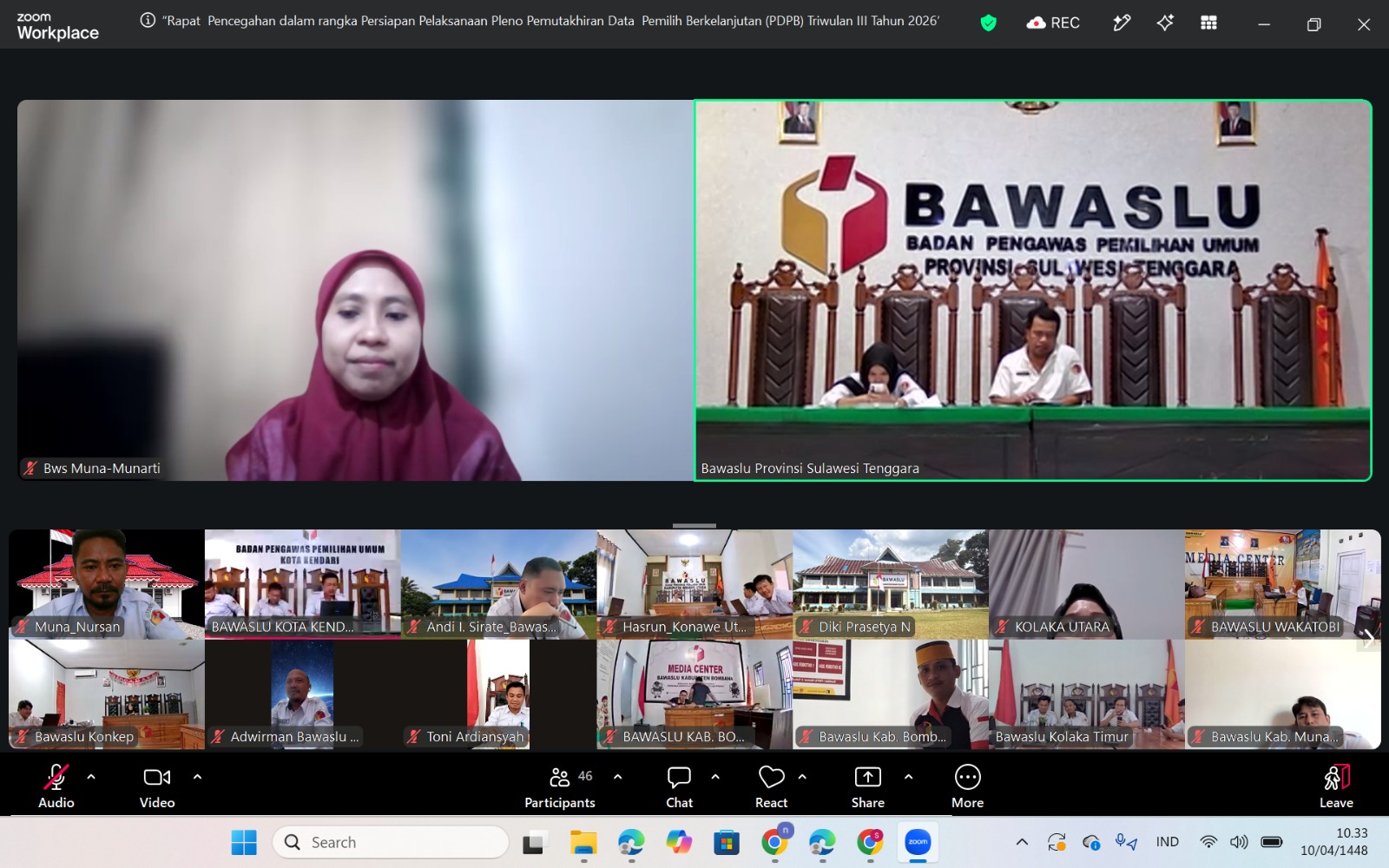
Task: Toggle the camera with Video button
Action: tap(157, 787)
